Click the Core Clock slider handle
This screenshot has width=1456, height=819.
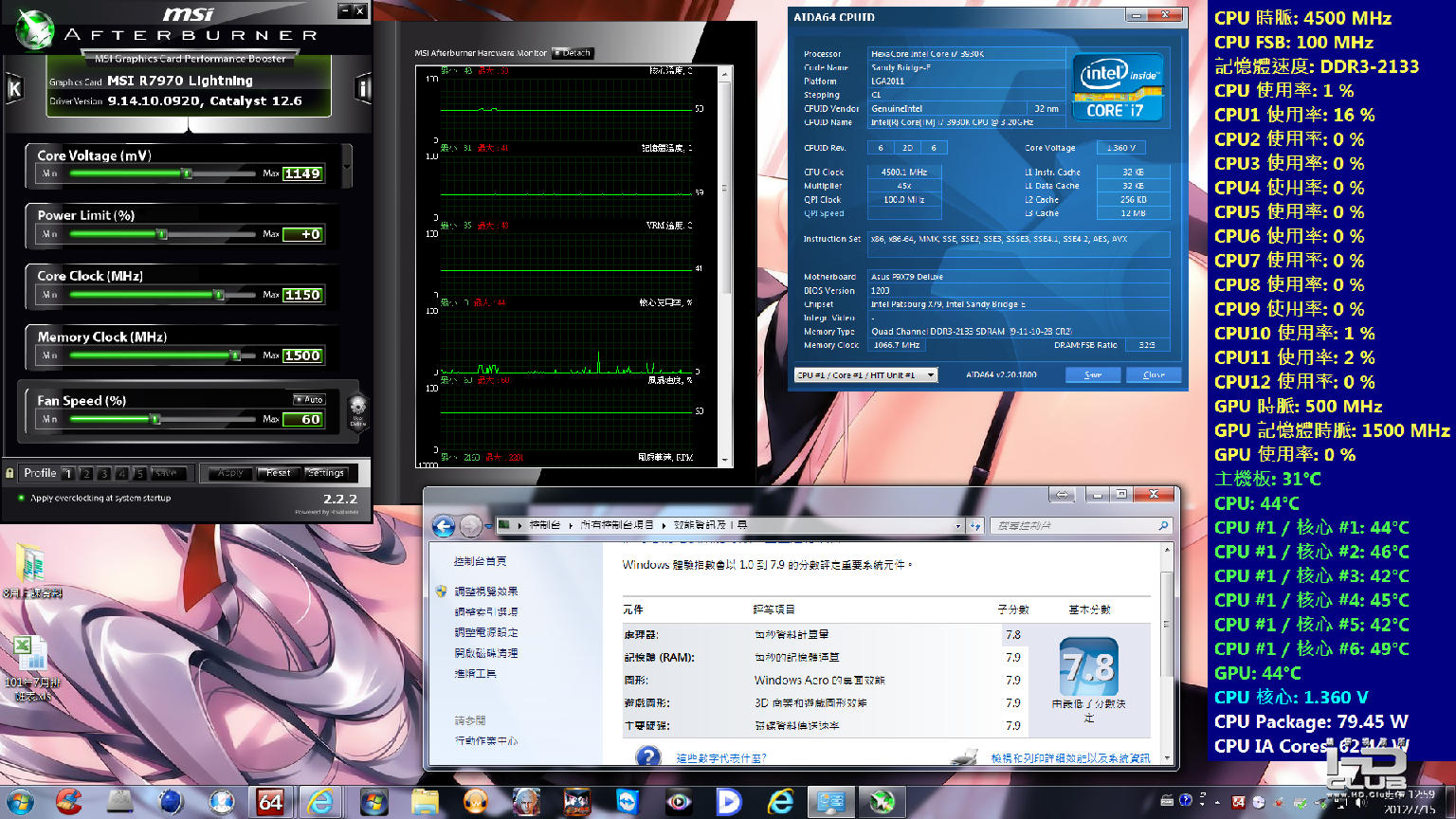[x=219, y=295]
